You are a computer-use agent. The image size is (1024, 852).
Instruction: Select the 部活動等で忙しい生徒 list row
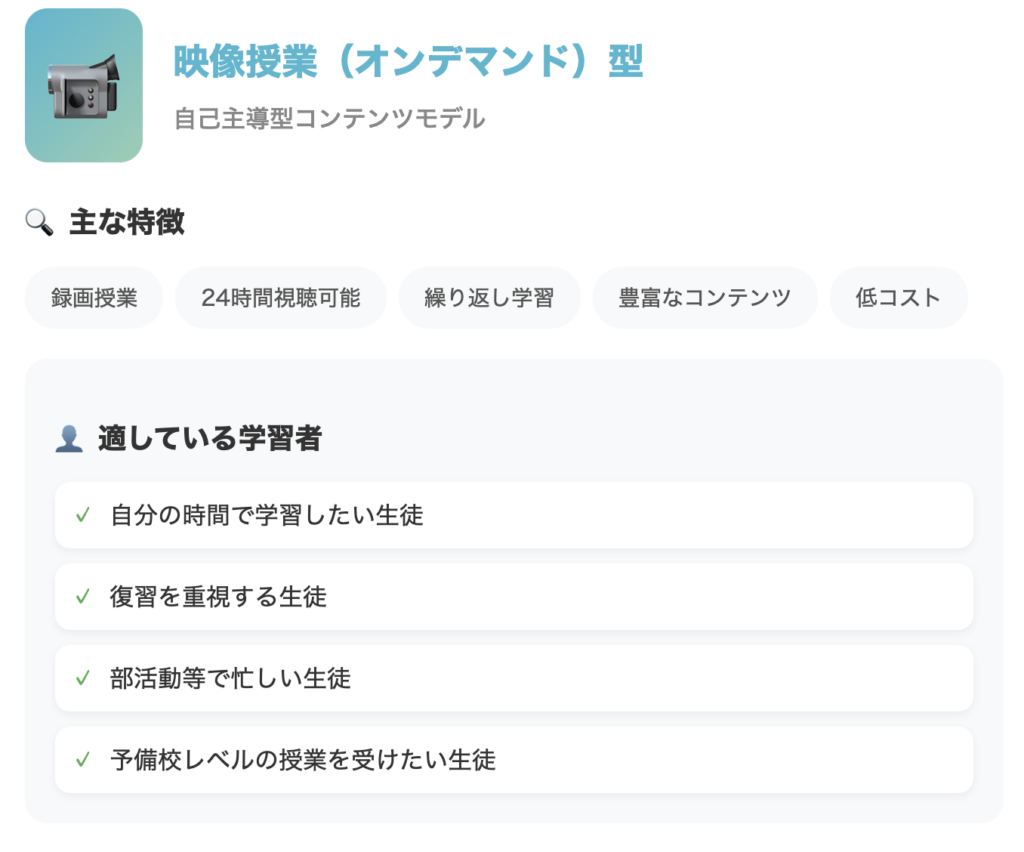coord(514,678)
